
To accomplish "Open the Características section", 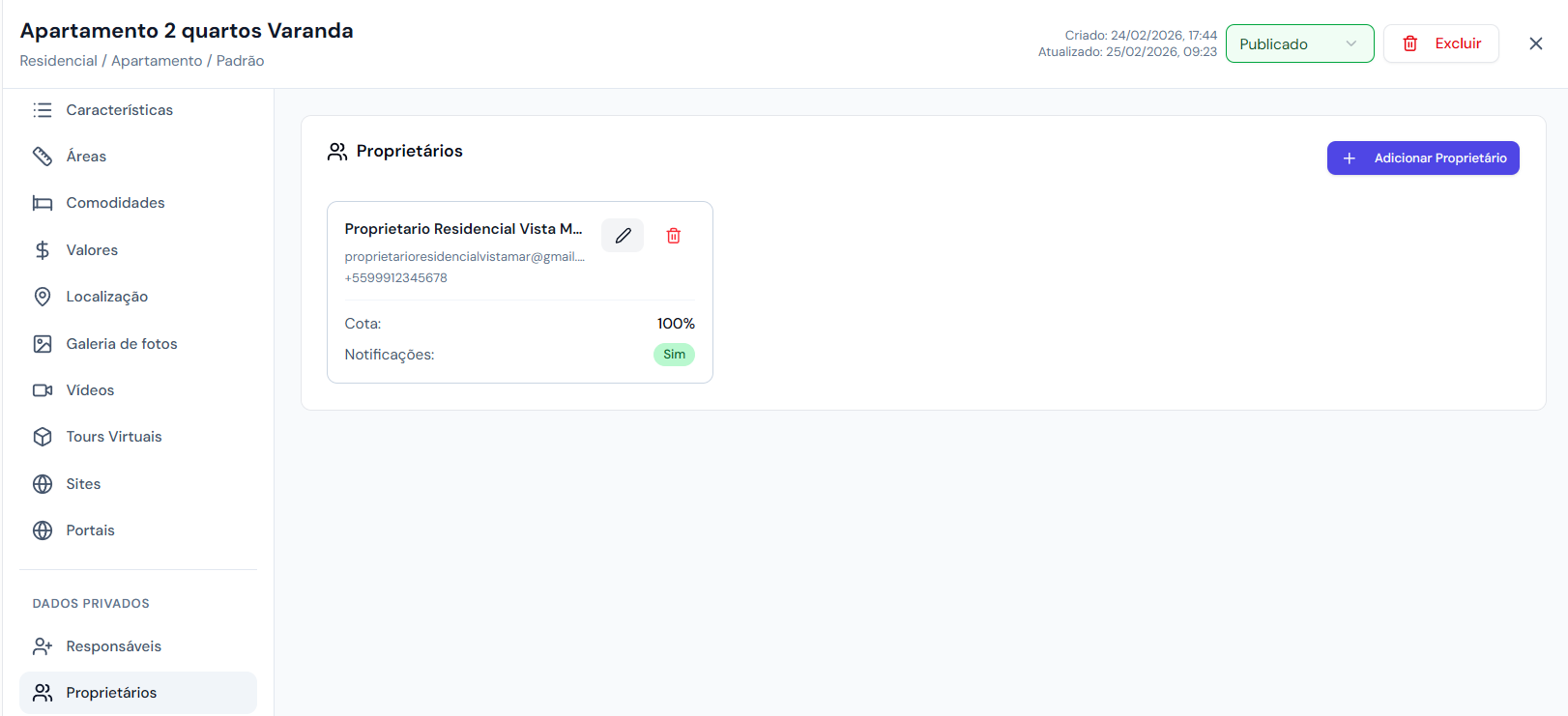I will (x=119, y=110).
